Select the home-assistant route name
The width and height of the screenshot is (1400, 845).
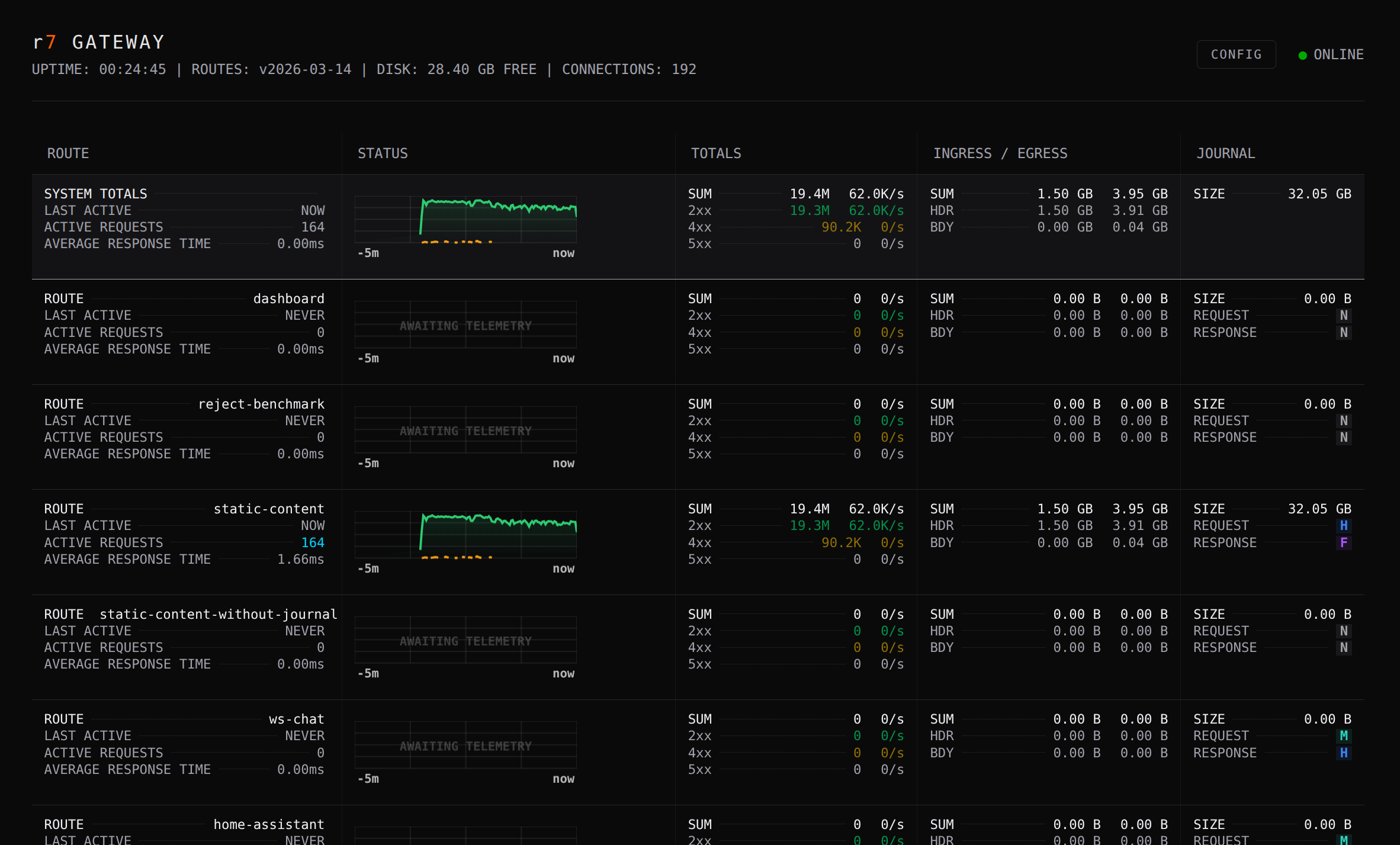pos(269,825)
